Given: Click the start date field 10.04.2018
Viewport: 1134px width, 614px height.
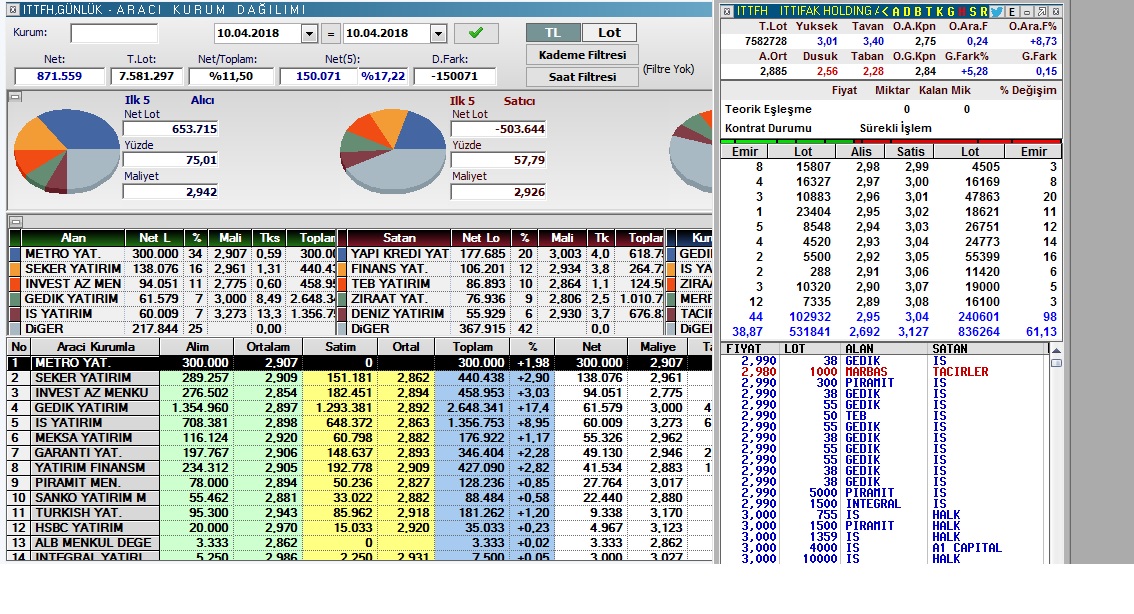Looking at the screenshot, I should point(258,33).
